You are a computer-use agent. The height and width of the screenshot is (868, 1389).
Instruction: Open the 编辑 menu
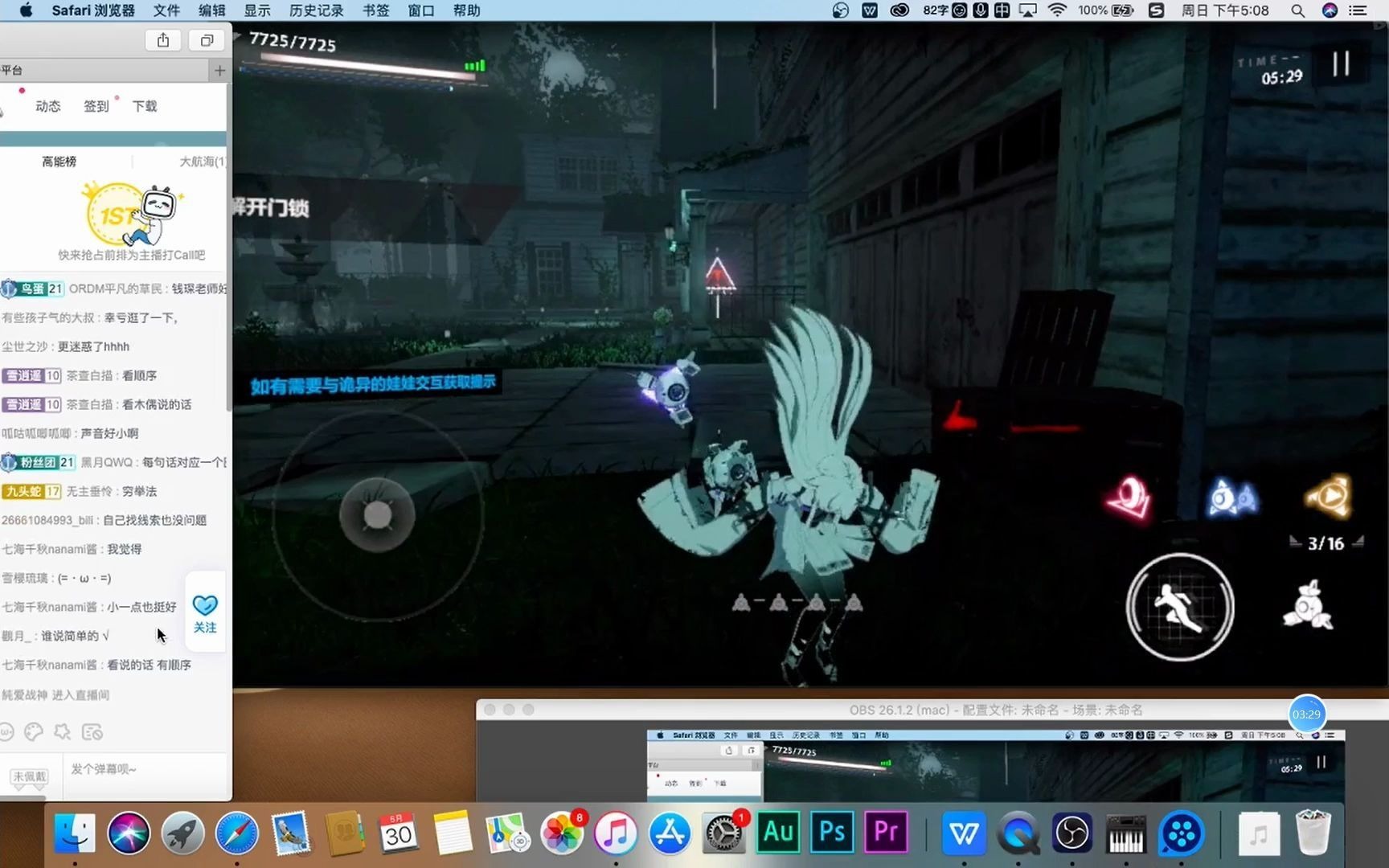[212, 10]
